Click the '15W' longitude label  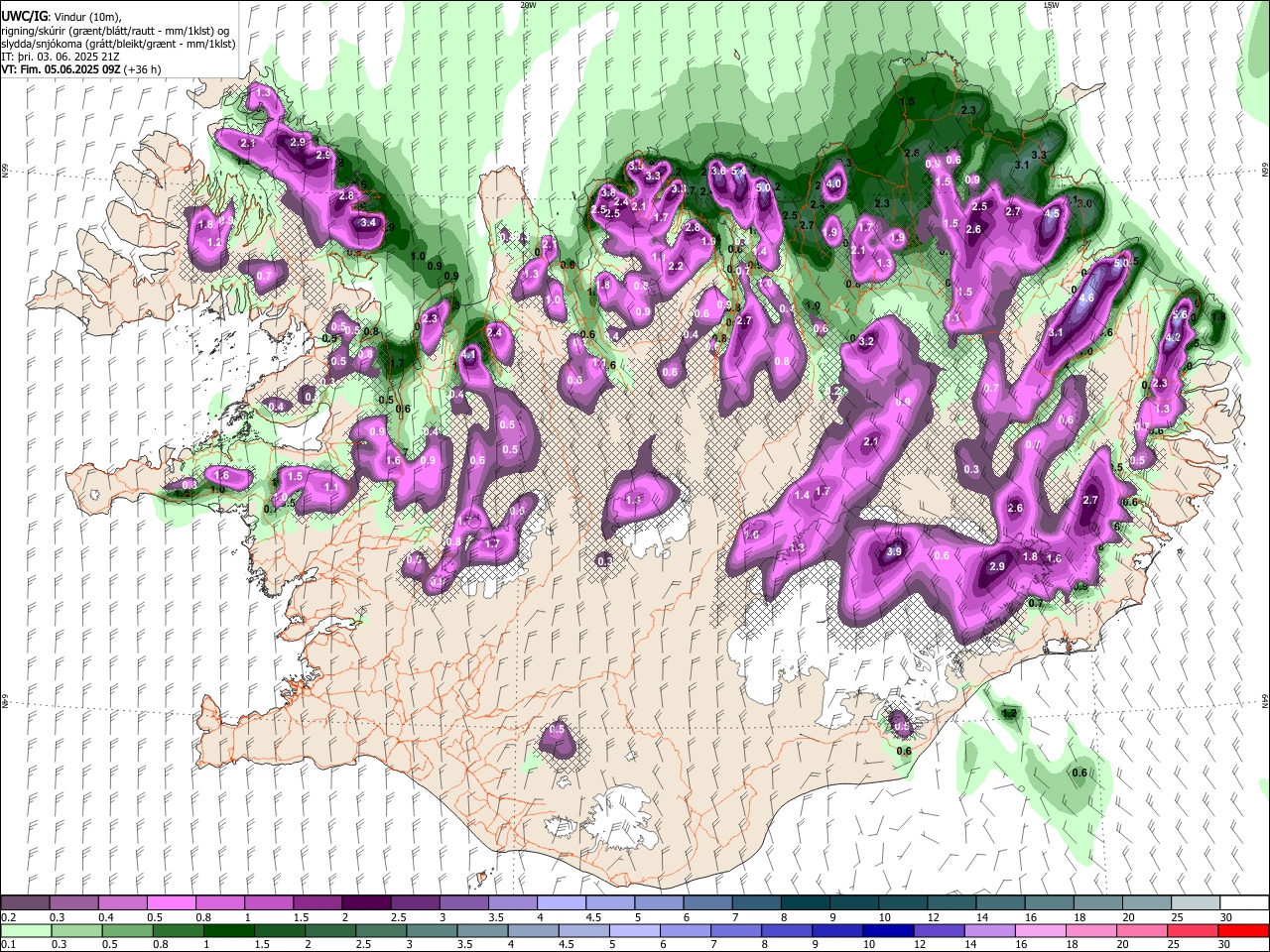[x=1051, y=5]
